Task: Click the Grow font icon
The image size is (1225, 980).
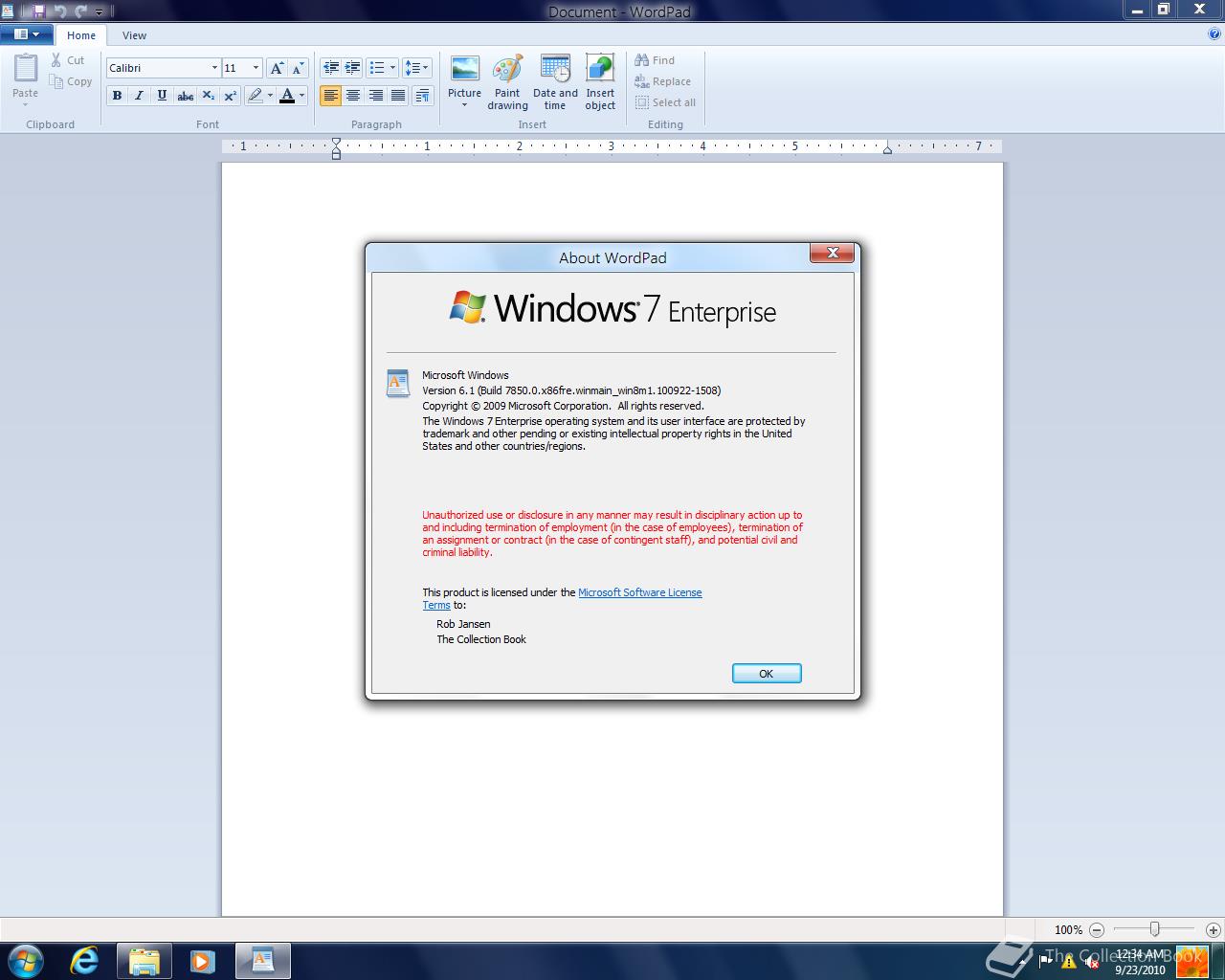Action: coord(277,68)
